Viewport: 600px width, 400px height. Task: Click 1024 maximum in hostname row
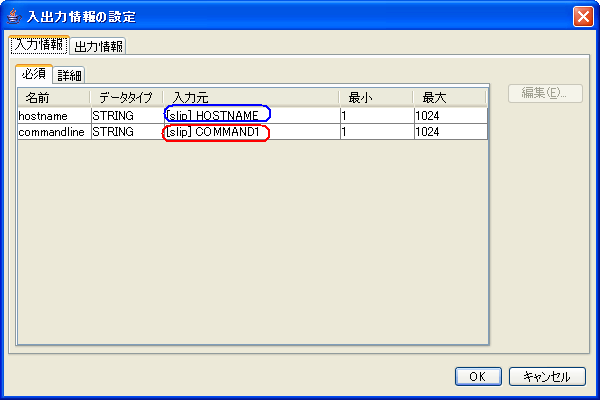(451, 116)
